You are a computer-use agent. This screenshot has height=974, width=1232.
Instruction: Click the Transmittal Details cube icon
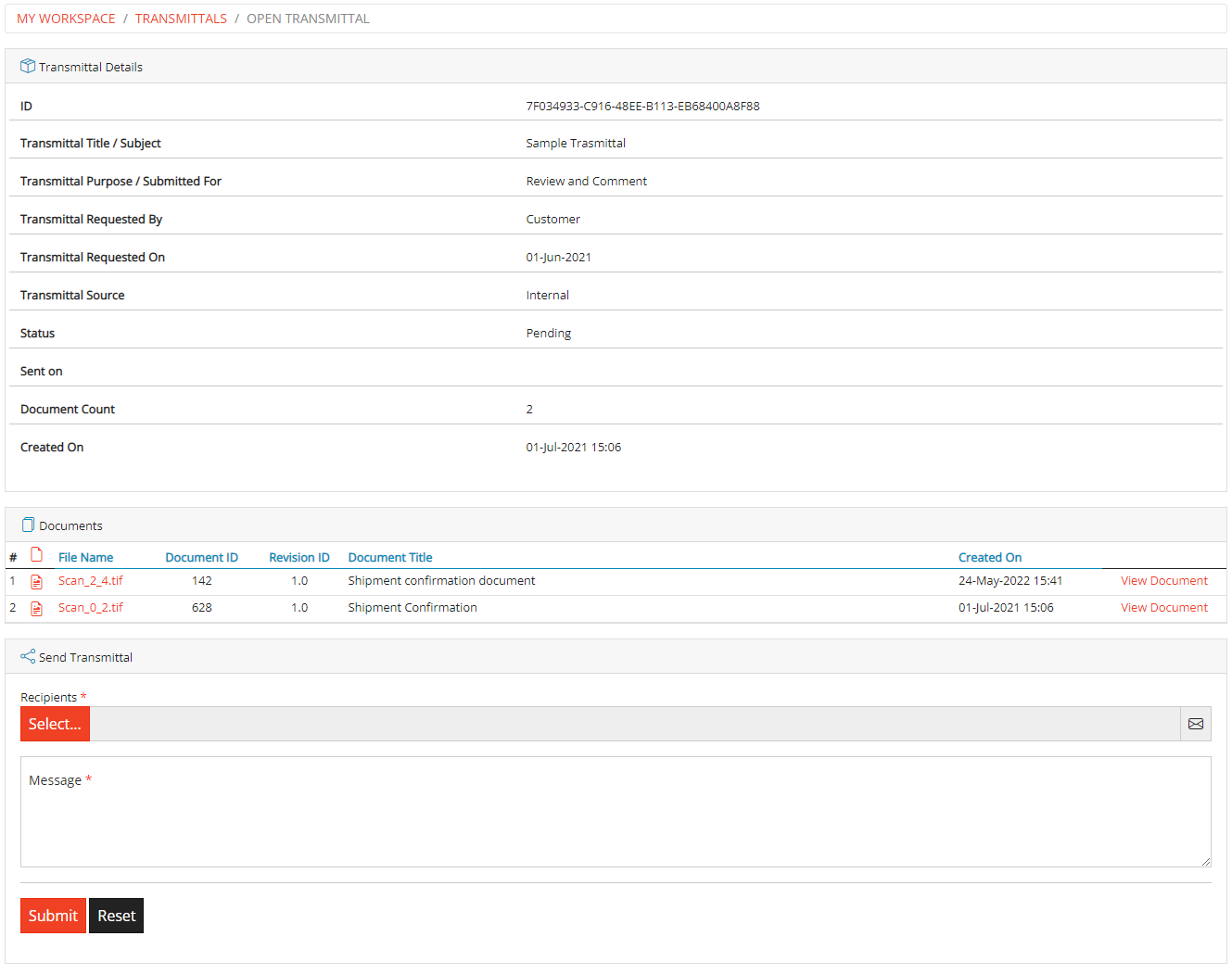click(27, 66)
